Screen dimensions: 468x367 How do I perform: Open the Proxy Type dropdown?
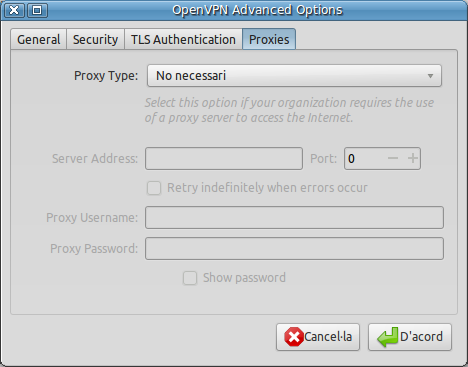[294, 76]
